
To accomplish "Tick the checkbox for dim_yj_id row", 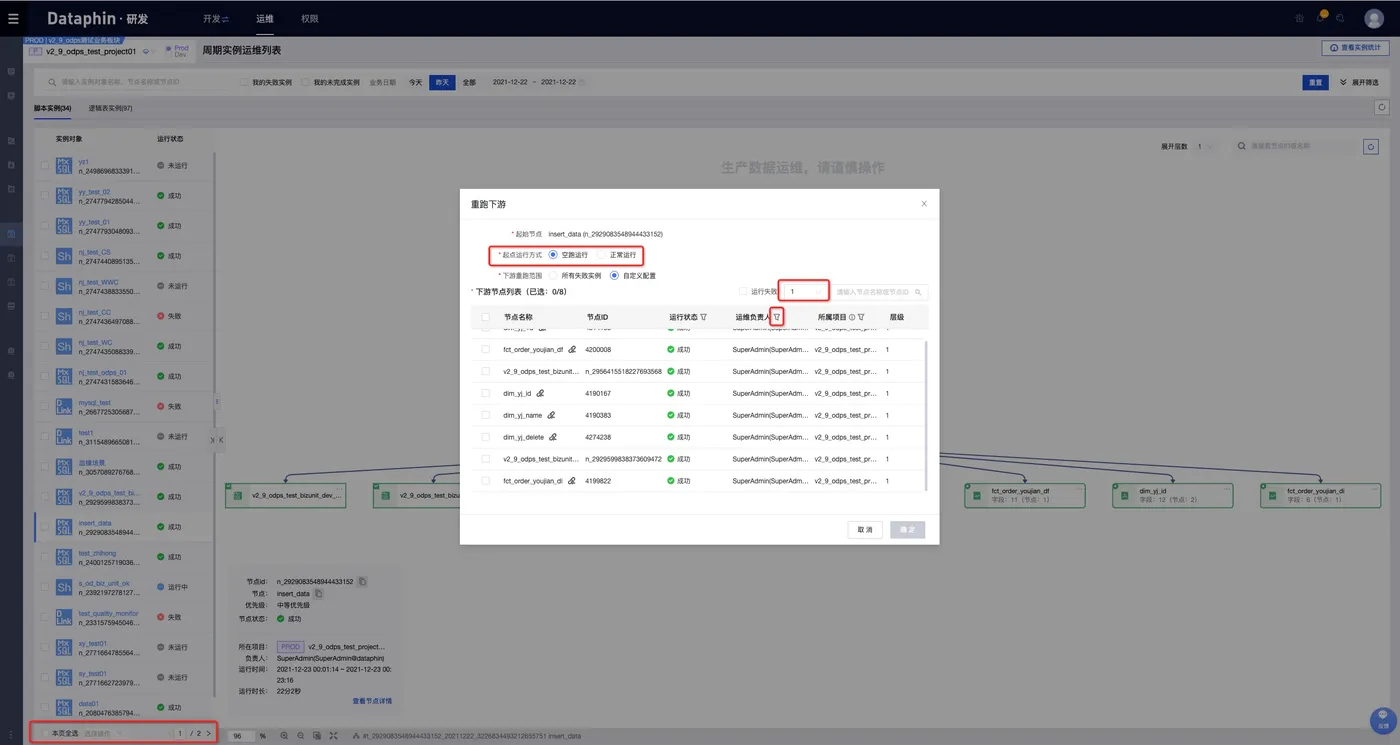I will tap(485, 394).
